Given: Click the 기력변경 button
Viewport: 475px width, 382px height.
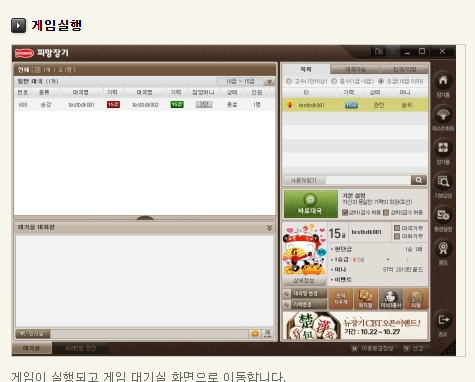Looking at the screenshot, I should click(x=305, y=304).
